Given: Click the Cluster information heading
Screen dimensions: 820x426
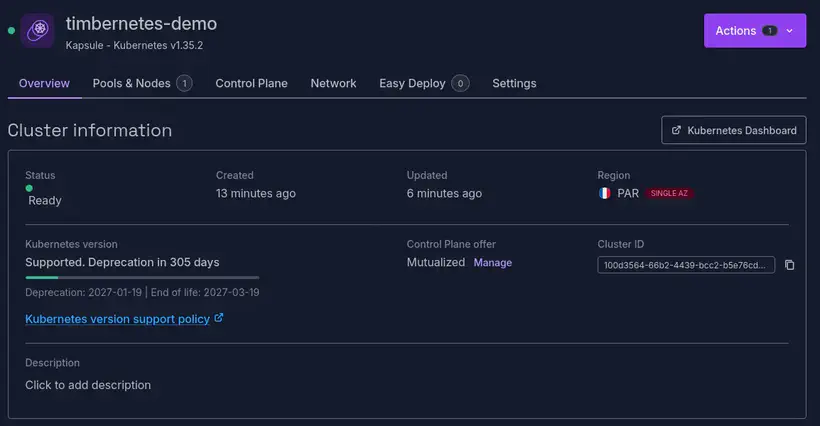Looking at the screenshot, I should [x=89, y=130].
